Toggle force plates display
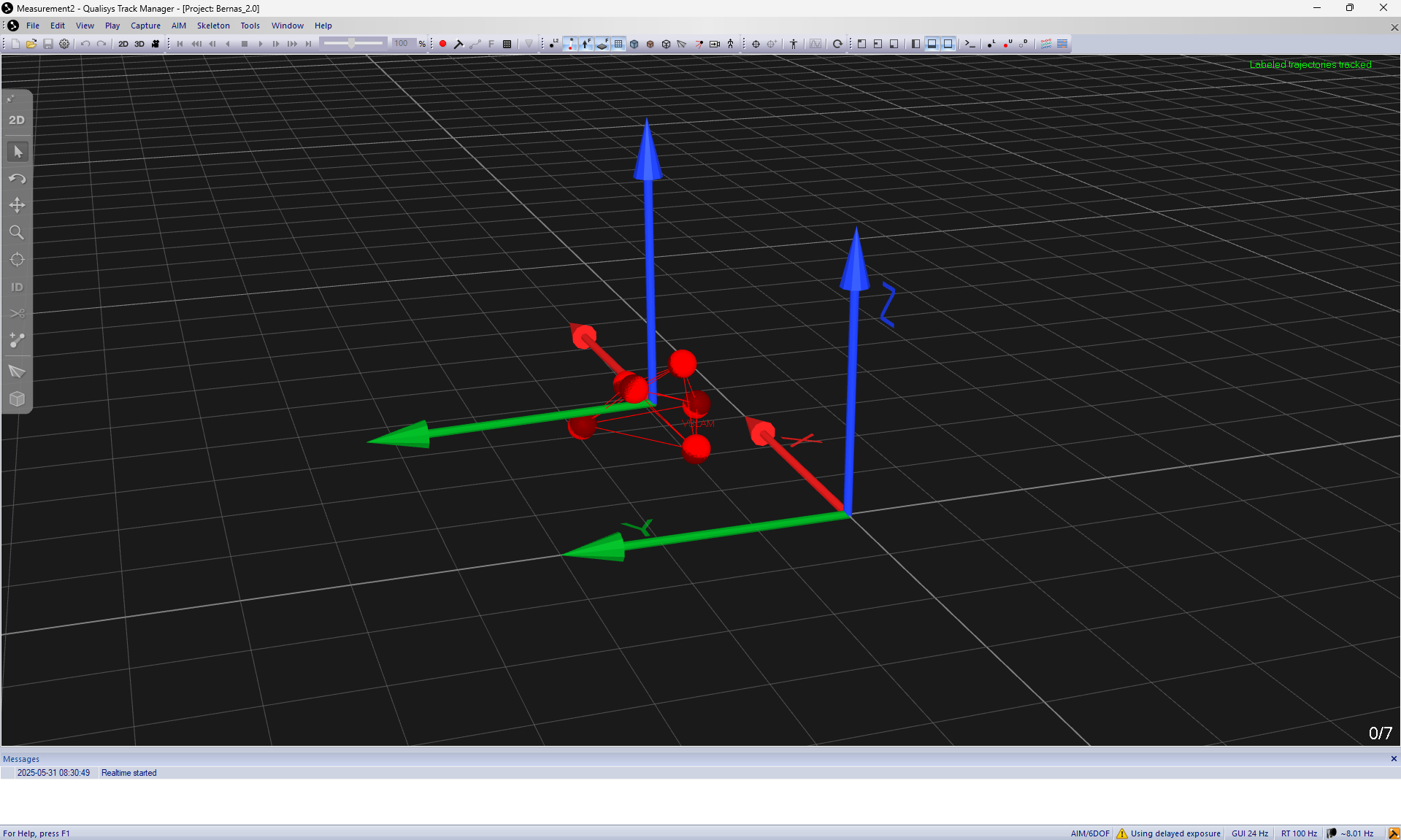This screenshot has width=1401, height=840. [602, 44]
